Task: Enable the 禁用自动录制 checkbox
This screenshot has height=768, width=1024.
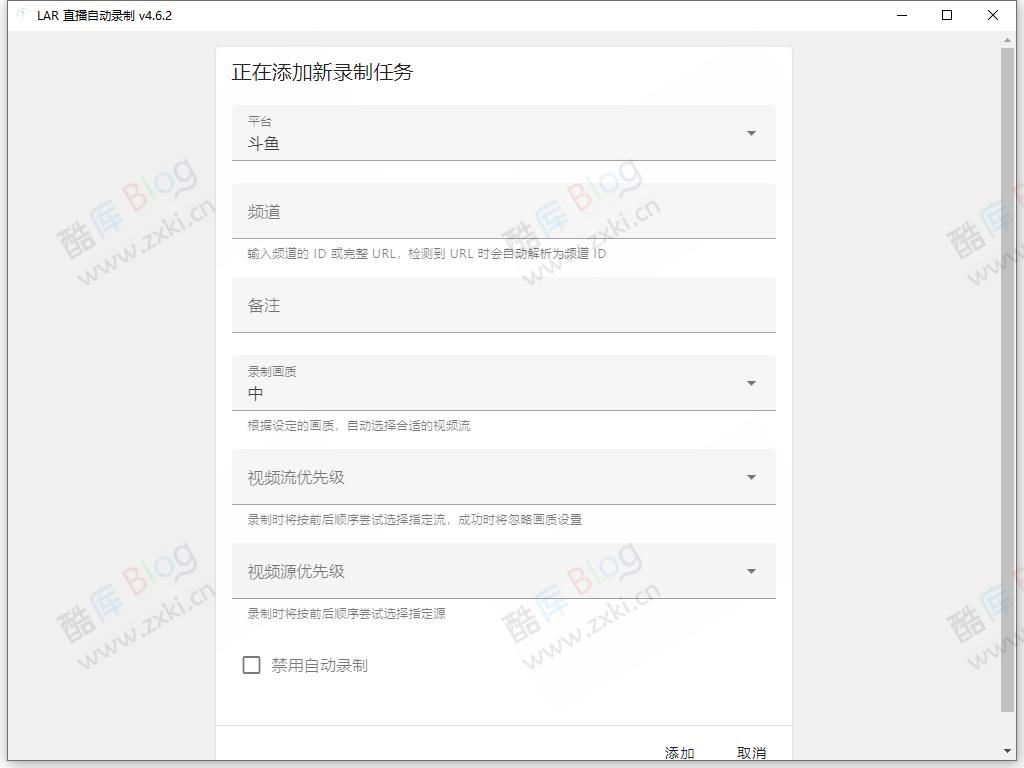Action: pos(251,664)
